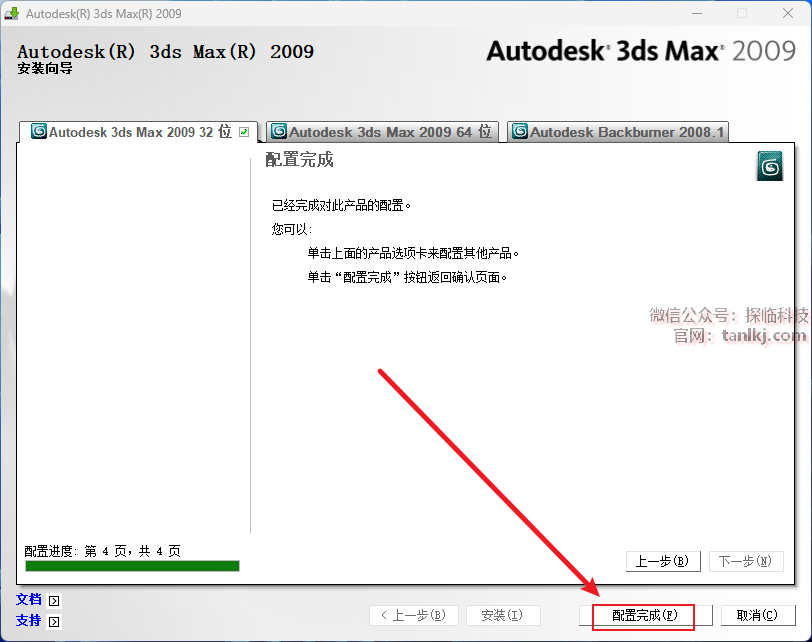Viewport: 812px width, 642px height.
Task: Click the installer icon in title bar
Action: 11,13
